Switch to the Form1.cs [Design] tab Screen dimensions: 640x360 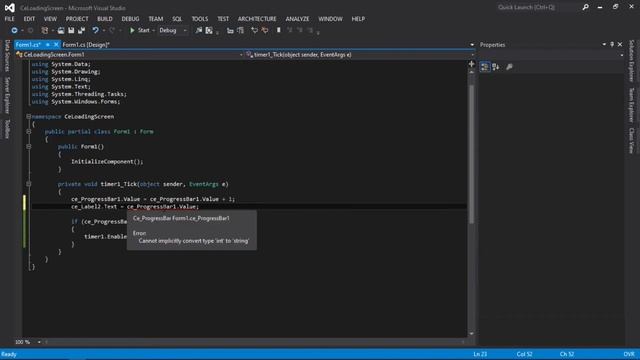click(86, 44)
